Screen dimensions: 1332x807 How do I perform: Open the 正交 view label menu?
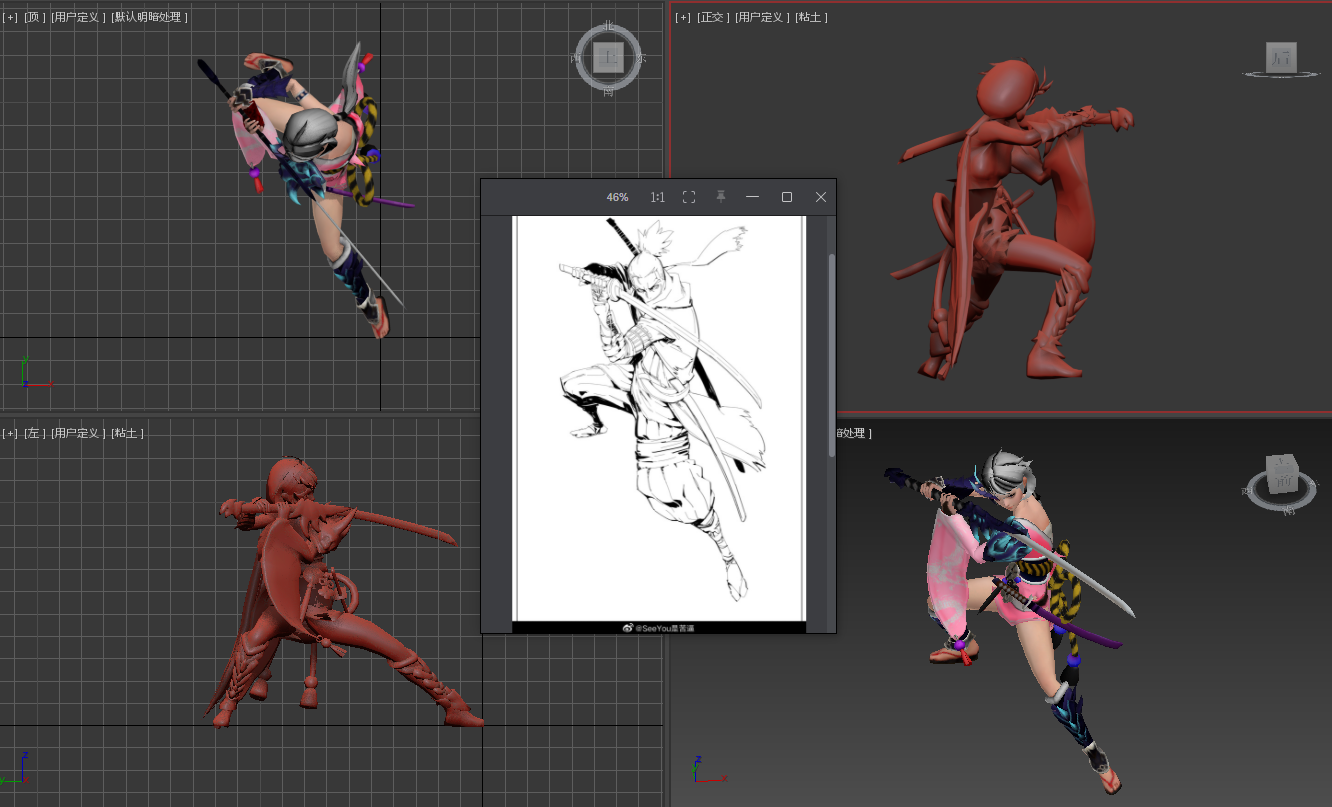714,17
